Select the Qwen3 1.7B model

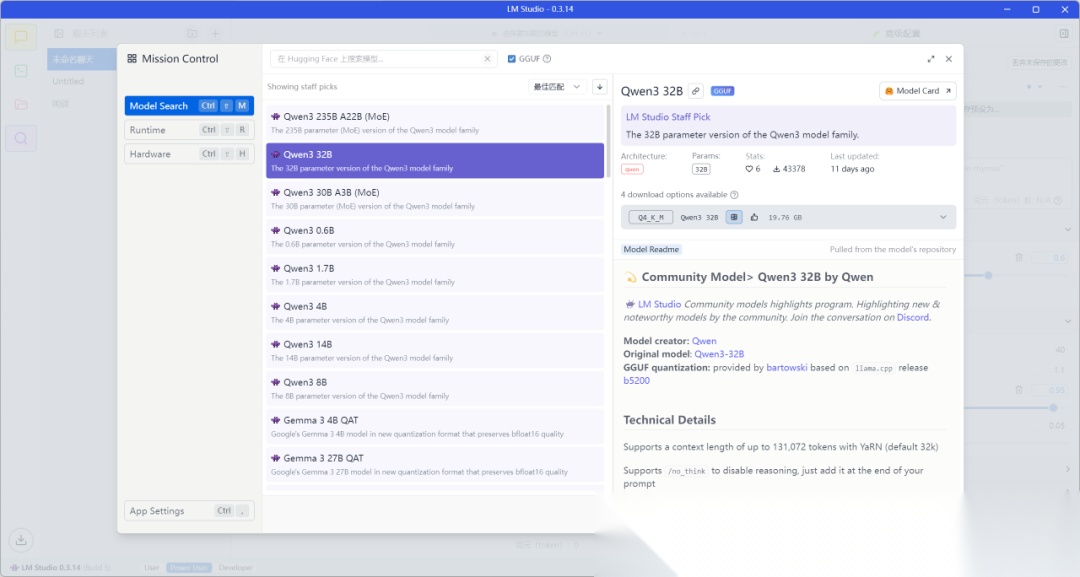click(435, 275)
